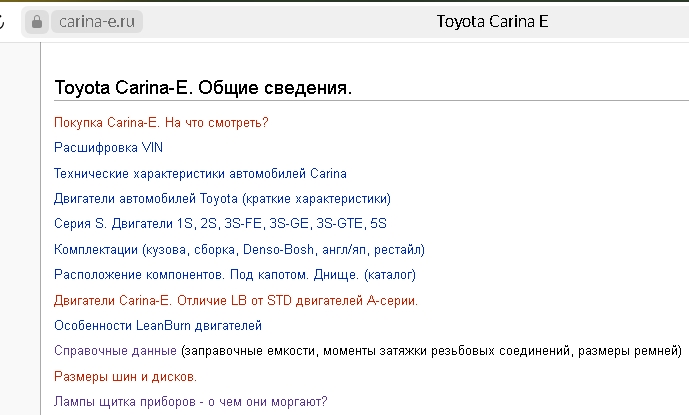Viewport: 689px width, 415px height.
Task: Click the reload icon at left edge
Action: [x=4, y=22]
